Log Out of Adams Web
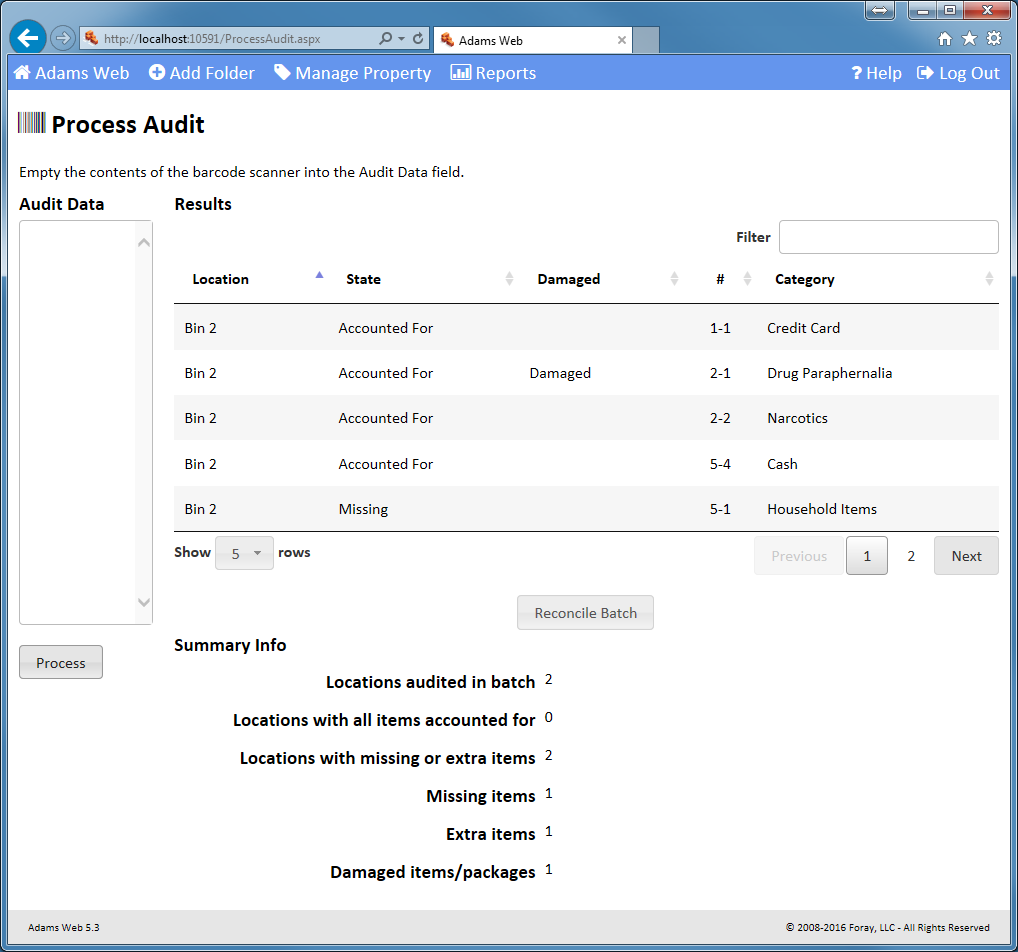Viewport: 1018px width, 952px height. pyautogui.click(x=958, y=73)
